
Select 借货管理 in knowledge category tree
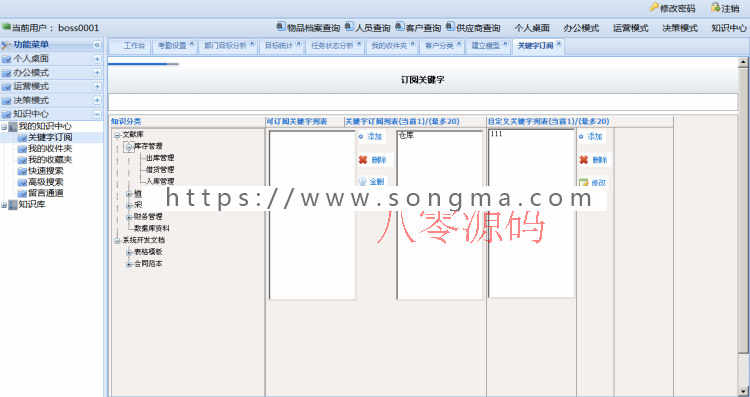point(160,170)
